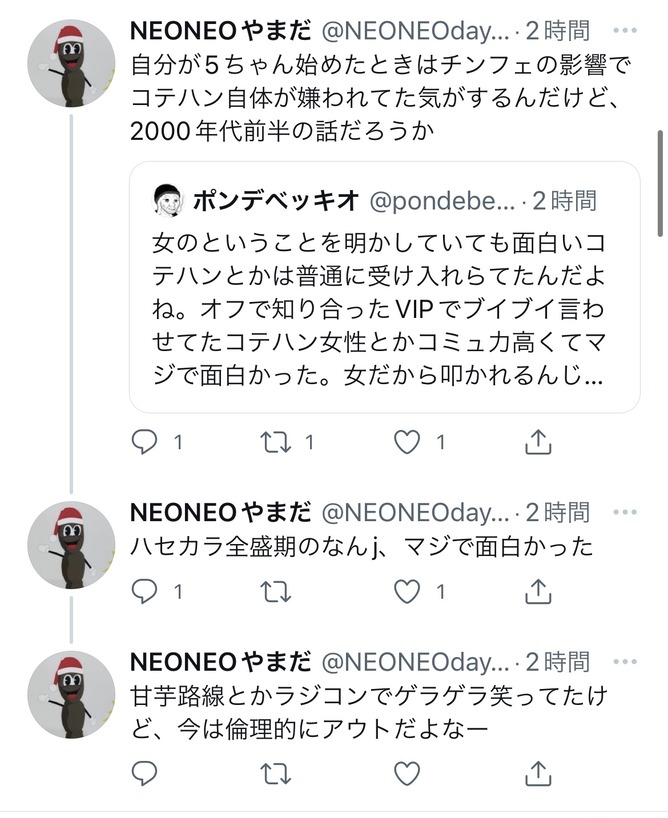Reply to the ハセカラ全盛期 tweet

click(x=146, y=592)
